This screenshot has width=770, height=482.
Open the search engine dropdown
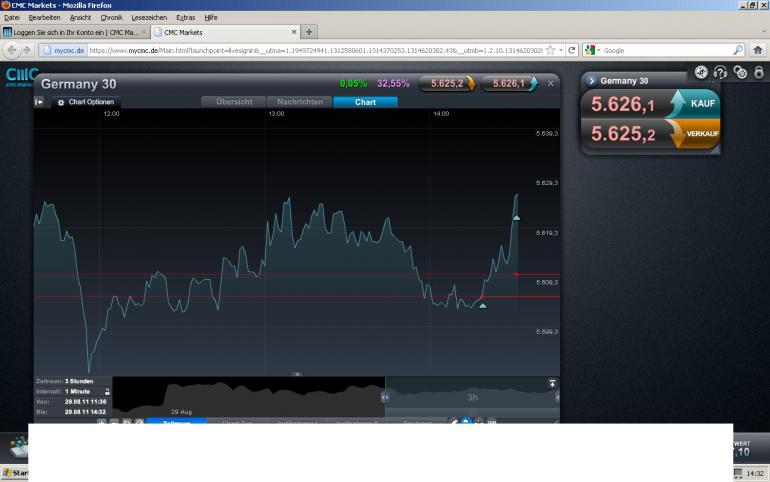tap(592, 50)
